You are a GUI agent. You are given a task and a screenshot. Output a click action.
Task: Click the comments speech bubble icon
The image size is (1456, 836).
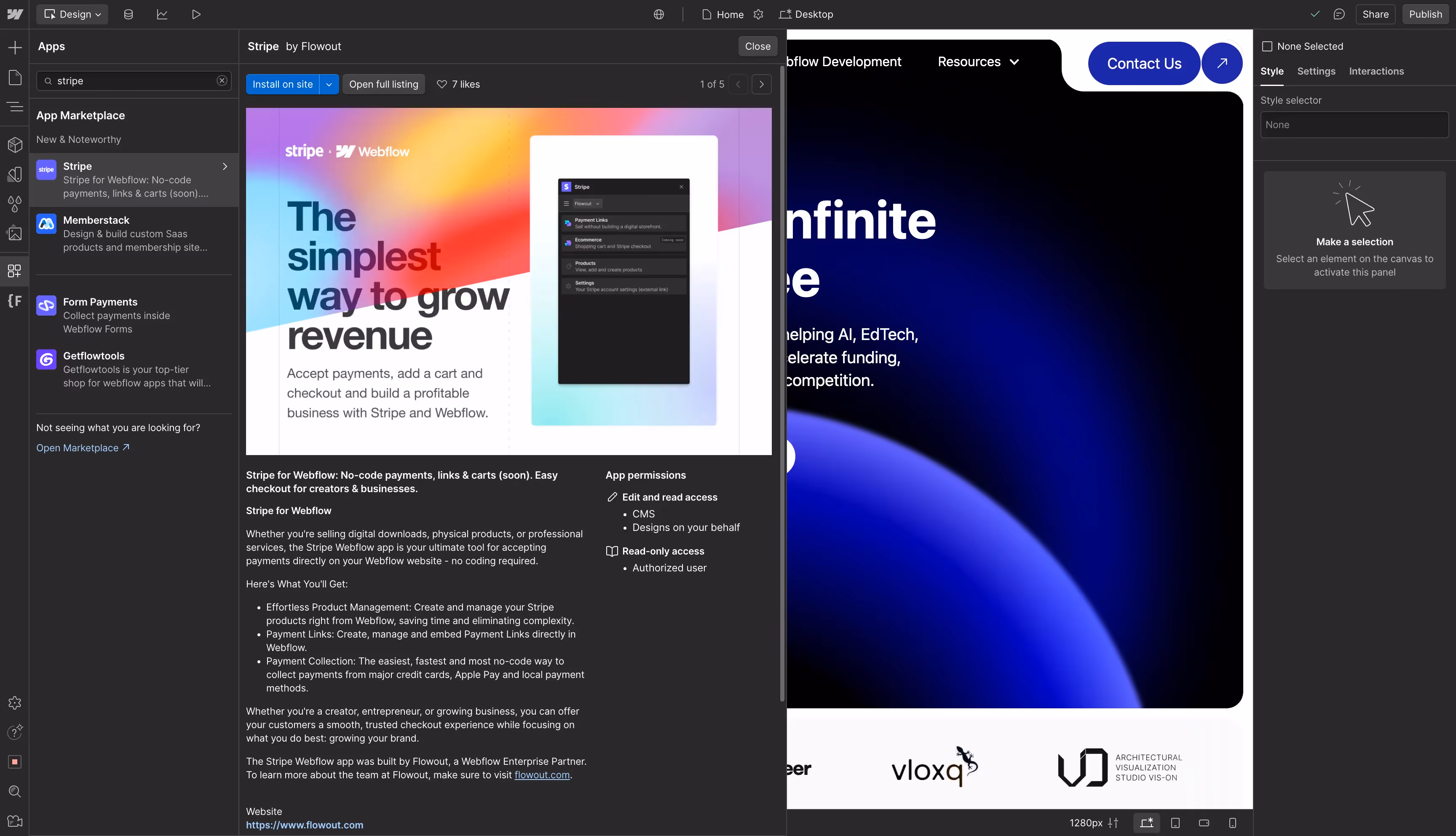[1339, 14]
